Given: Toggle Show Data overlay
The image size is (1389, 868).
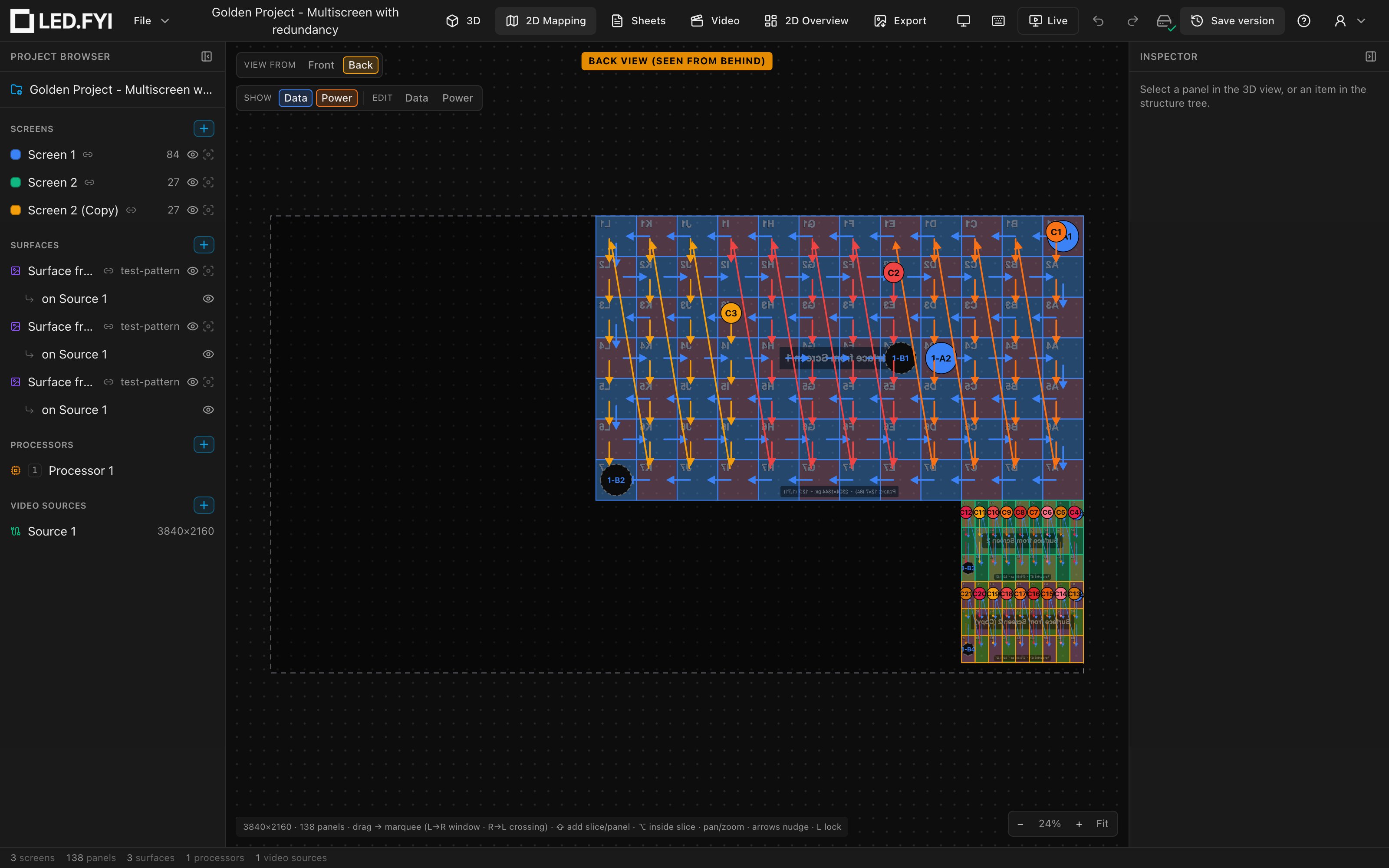Looking at the screenshot, I should pos(296,98).
